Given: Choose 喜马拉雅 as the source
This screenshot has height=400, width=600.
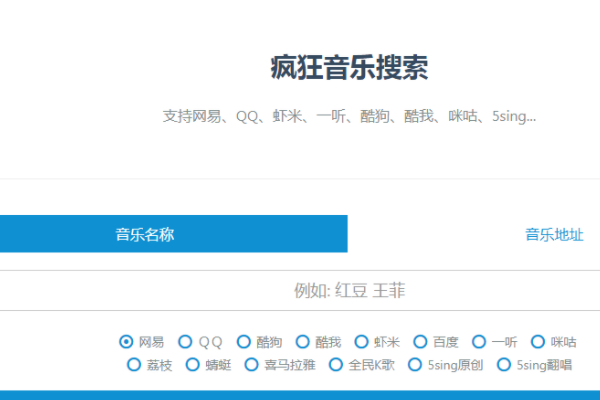Looking at the screenshot, I should pos(253,365).
